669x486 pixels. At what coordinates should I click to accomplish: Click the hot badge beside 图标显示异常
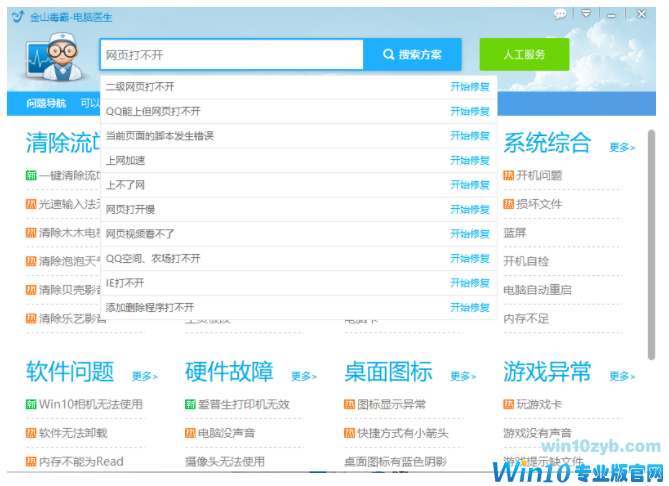pyautogui.click(x=349, y=405)
